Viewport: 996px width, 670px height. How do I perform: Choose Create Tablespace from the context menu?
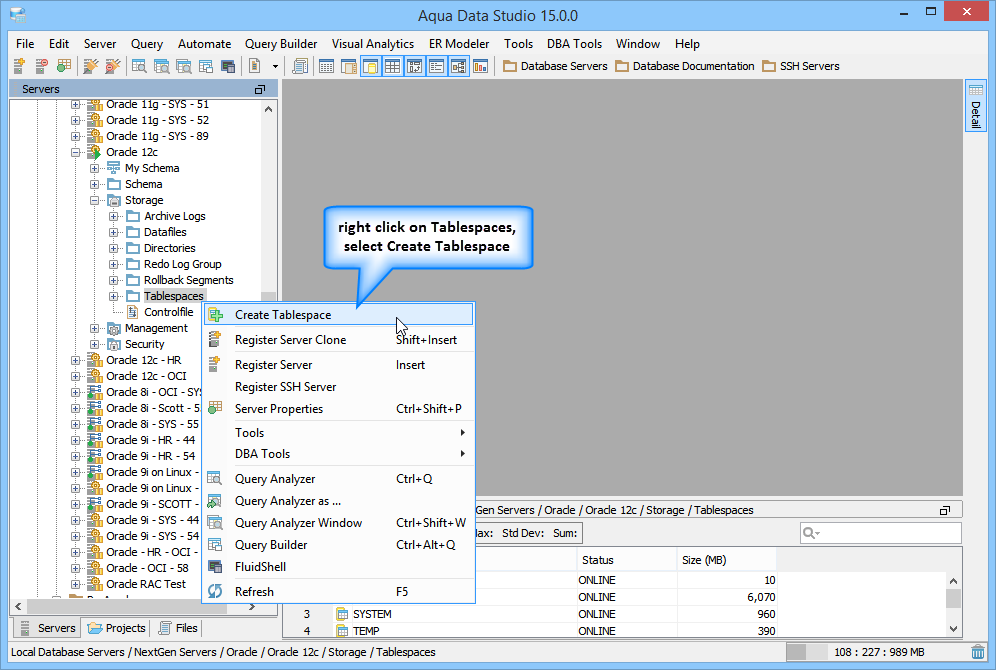(x=339, y=314)
